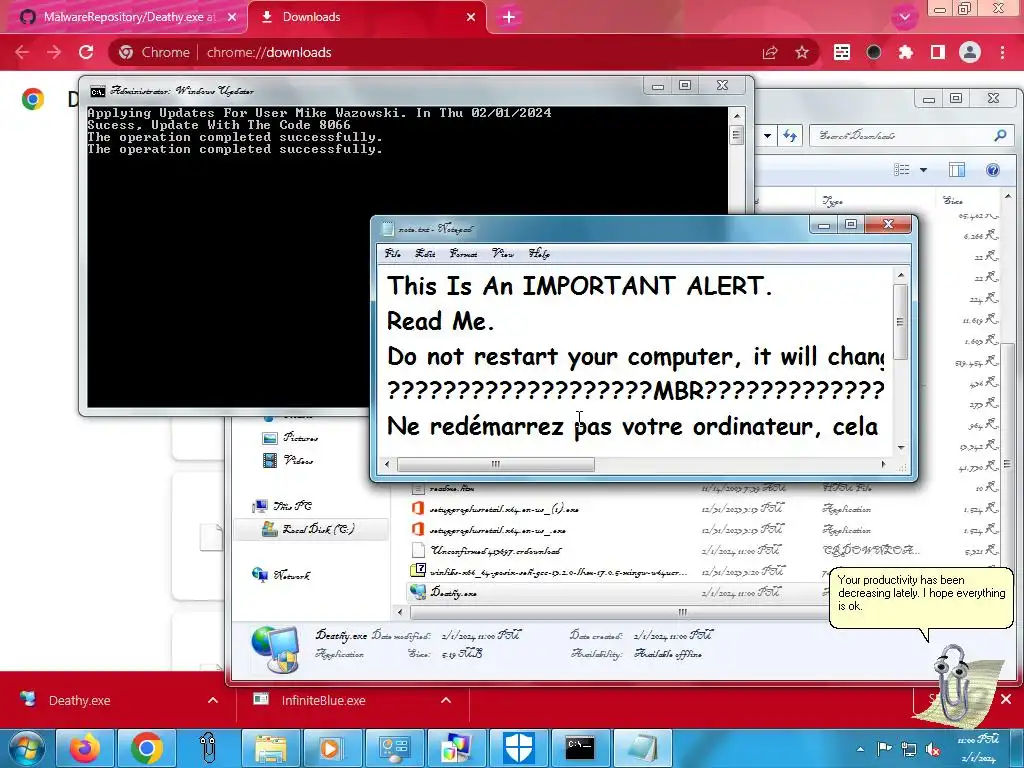Screen dimensions: 1024x768
Task: Open the Notepad File menu
Action: pyautogui.click(x=392, y=253)
